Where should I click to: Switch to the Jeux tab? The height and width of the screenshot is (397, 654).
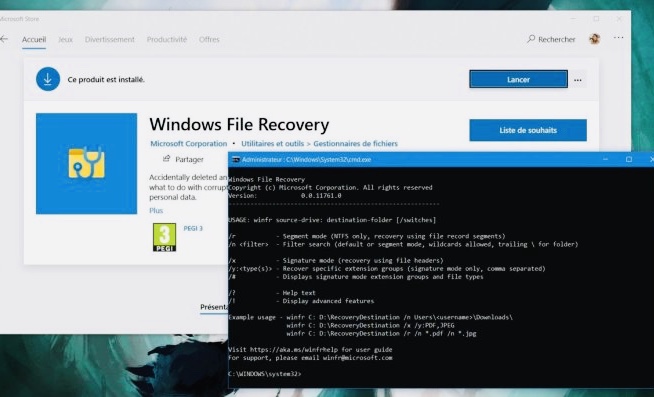[65, 40]
